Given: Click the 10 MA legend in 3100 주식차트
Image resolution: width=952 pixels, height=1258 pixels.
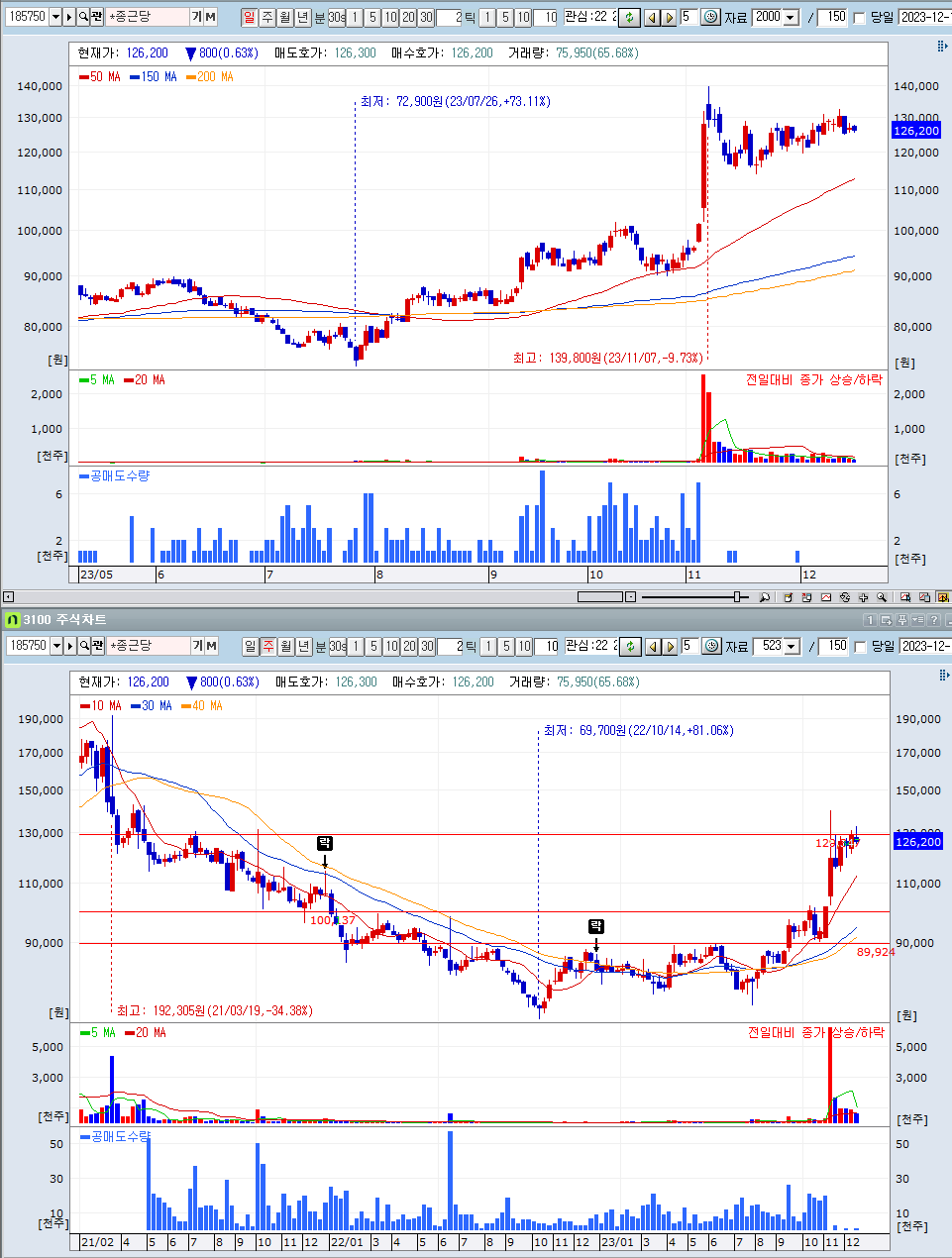Looking at the screenshot, I should click(100, 705).
